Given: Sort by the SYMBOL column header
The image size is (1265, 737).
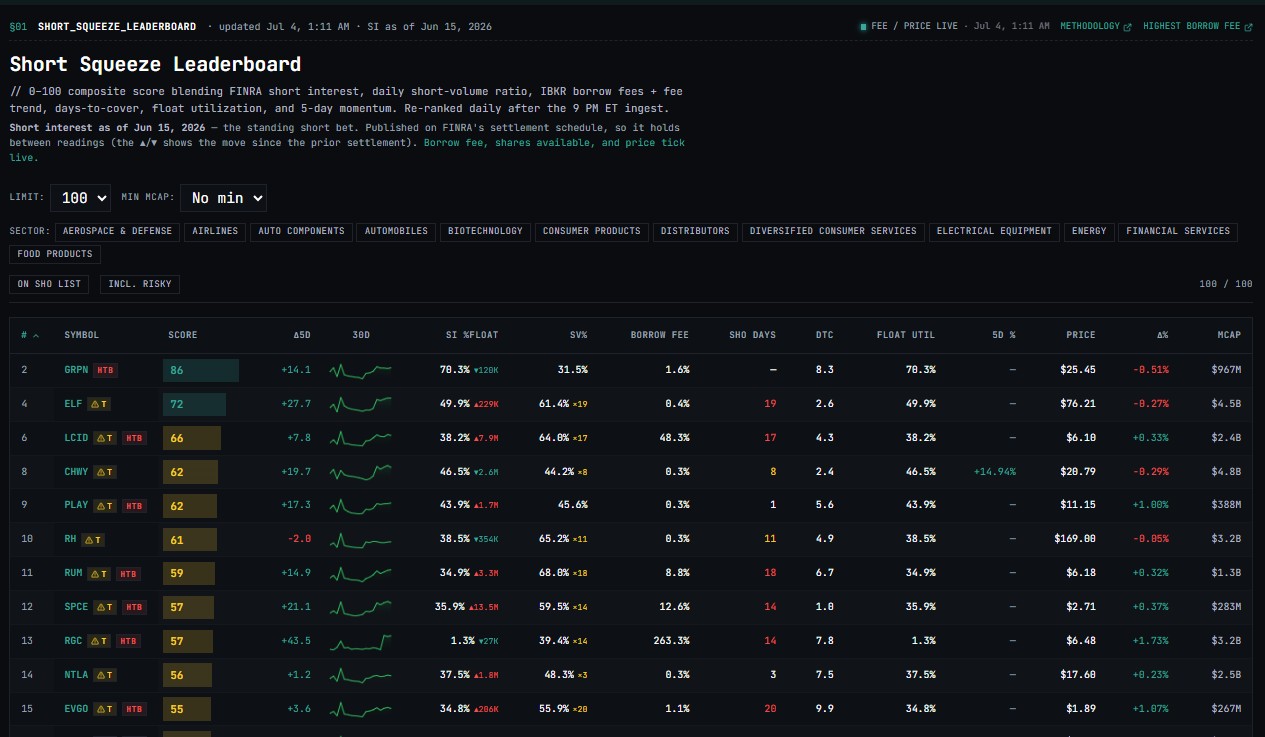Looking at the screenshot, I should click(x=82, y=335).
